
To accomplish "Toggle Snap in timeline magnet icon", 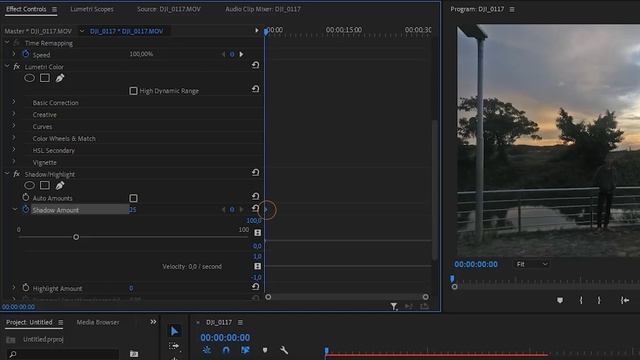I will [x=226, y=350].
